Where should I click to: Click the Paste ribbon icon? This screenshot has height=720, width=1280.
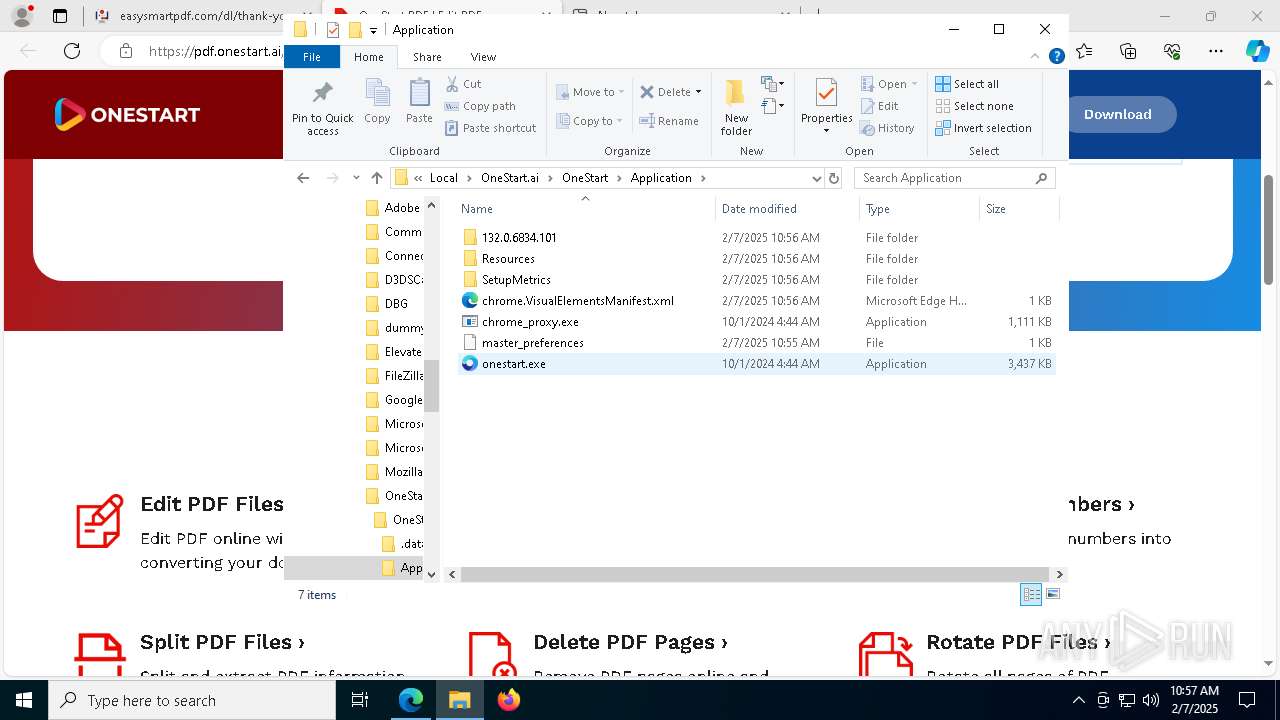tap(419, 102)
